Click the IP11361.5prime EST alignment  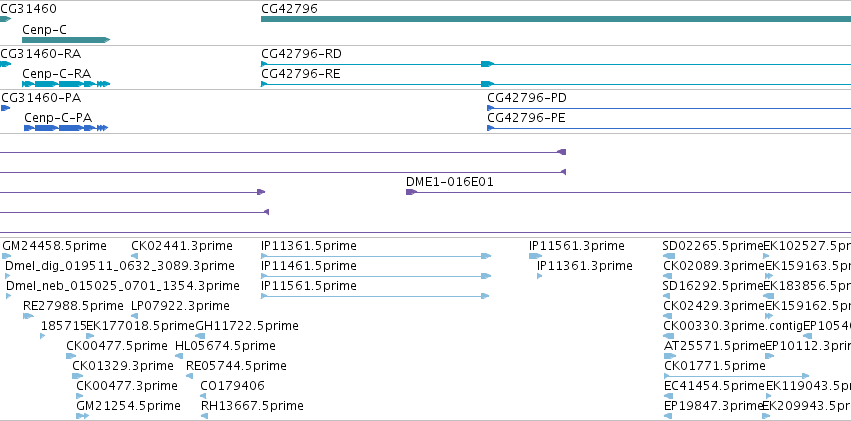tap(376, 256)
